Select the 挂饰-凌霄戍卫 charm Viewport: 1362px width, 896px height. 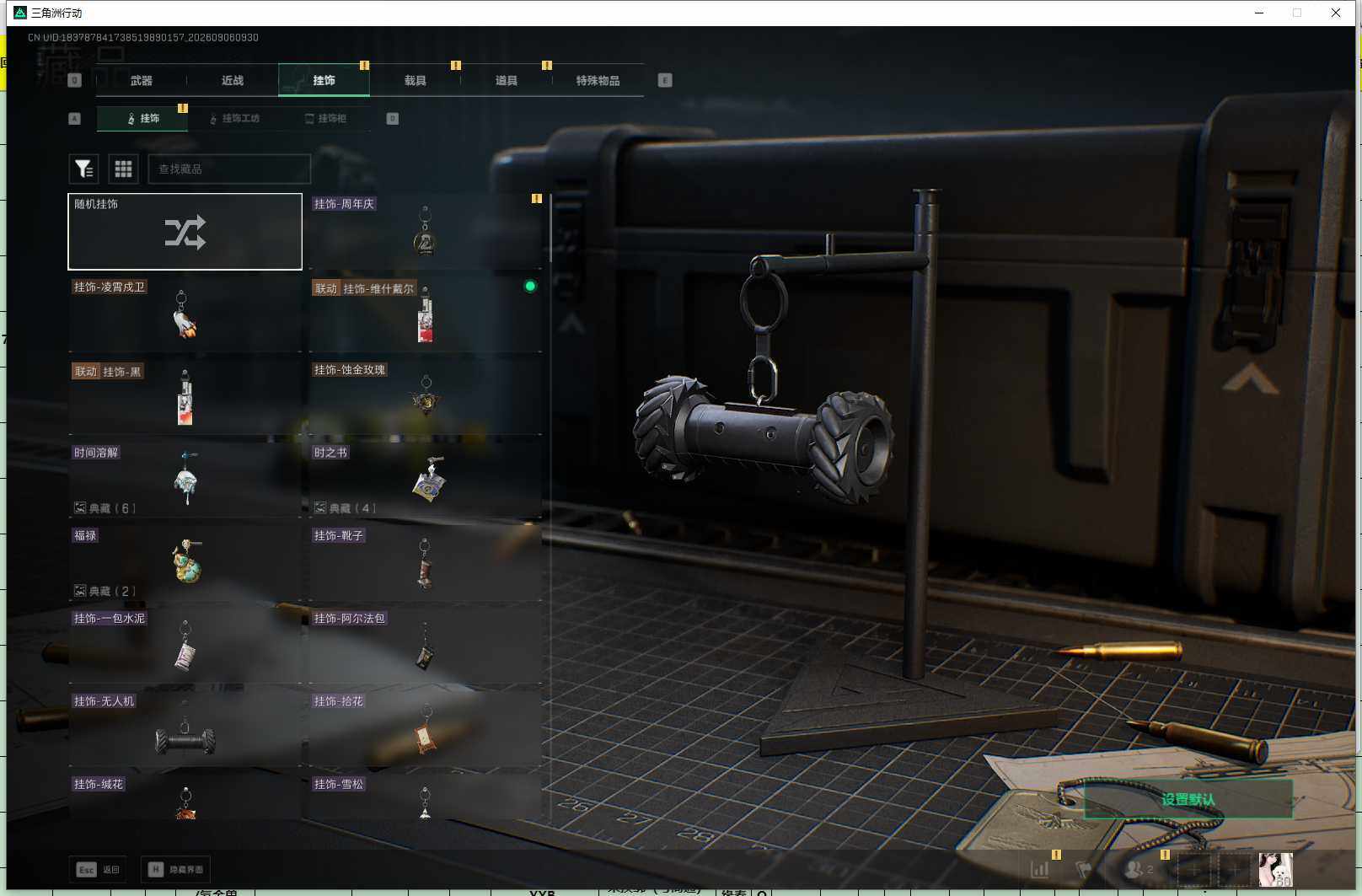[x=185, y=314]
